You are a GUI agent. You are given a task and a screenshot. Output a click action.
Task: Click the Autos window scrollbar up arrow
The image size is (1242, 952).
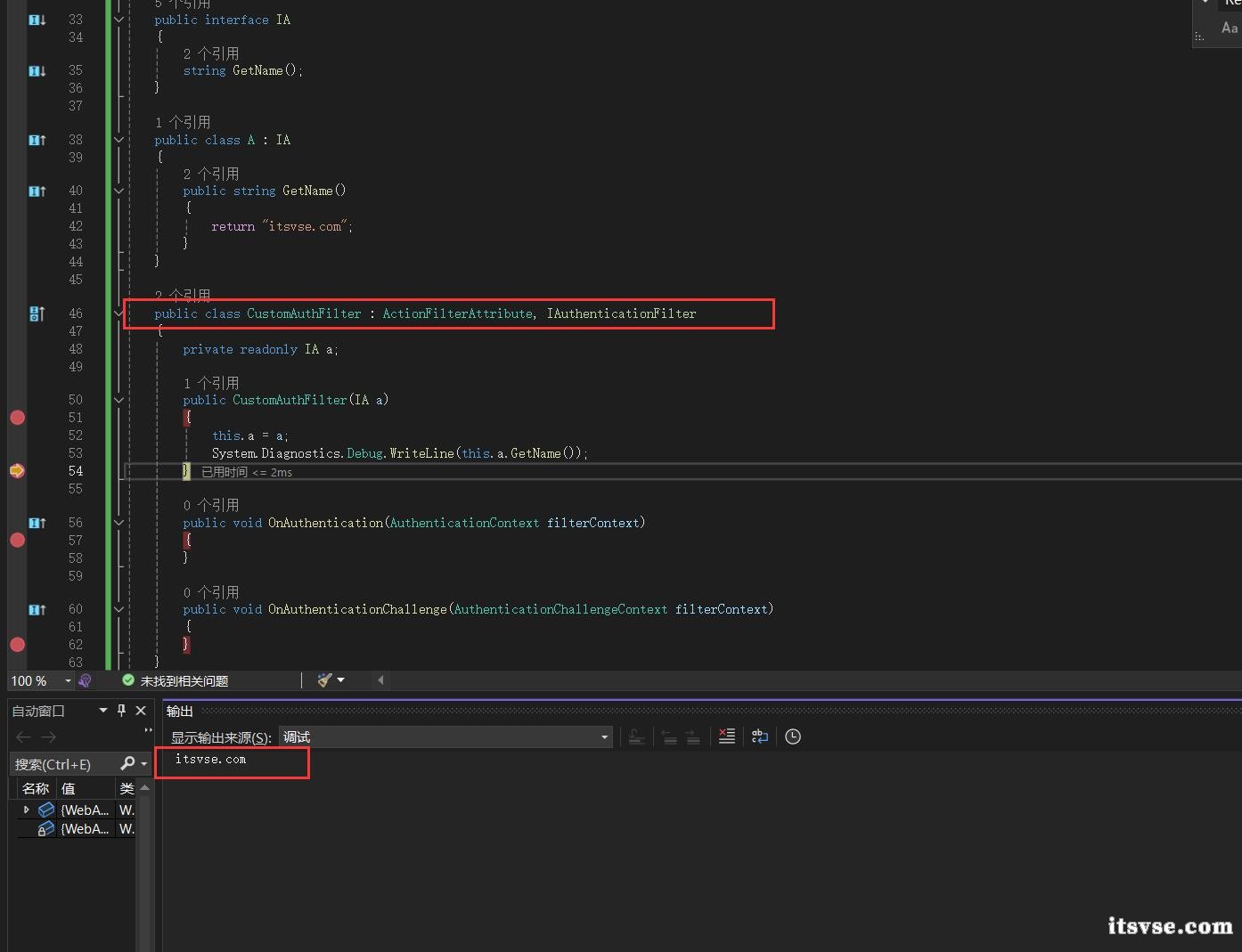[145, 788]
